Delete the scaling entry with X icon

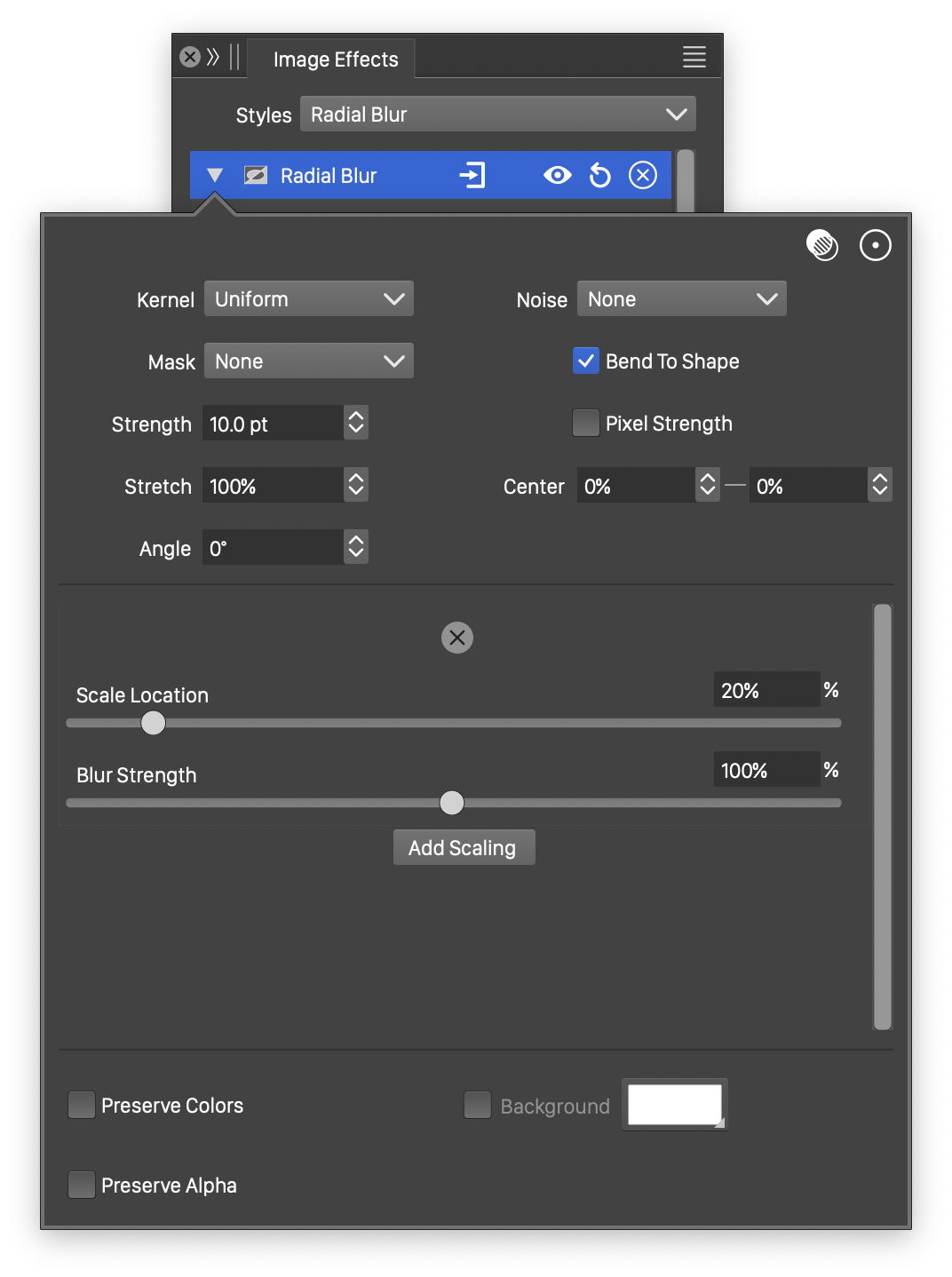(x=457, y=638)
